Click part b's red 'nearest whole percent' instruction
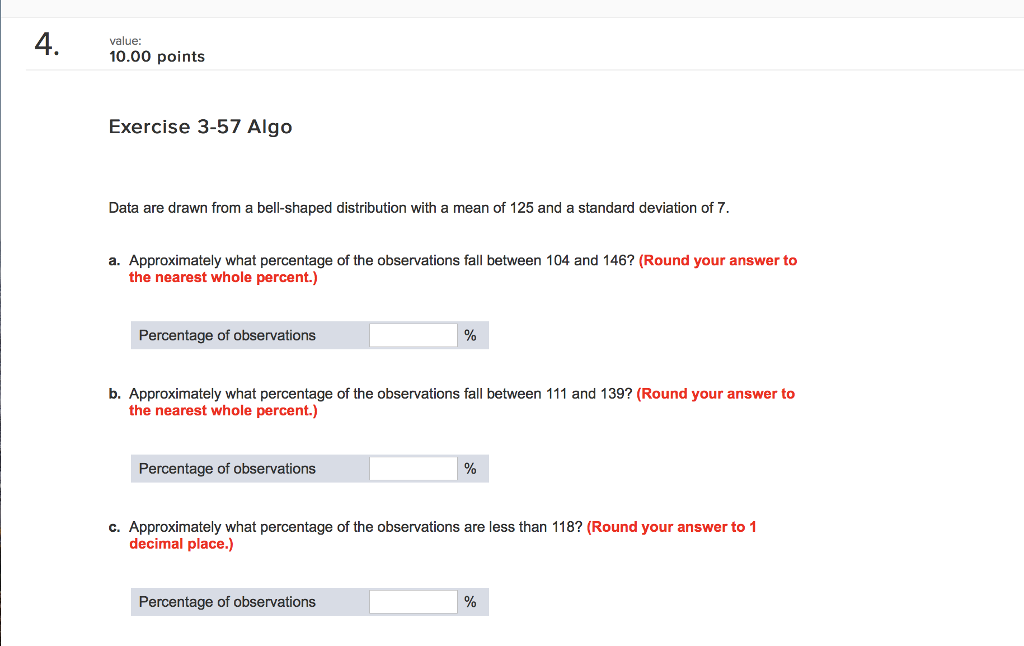Image resolution: width=1024 pixels, height=646 pixels. tap(223, 410)
